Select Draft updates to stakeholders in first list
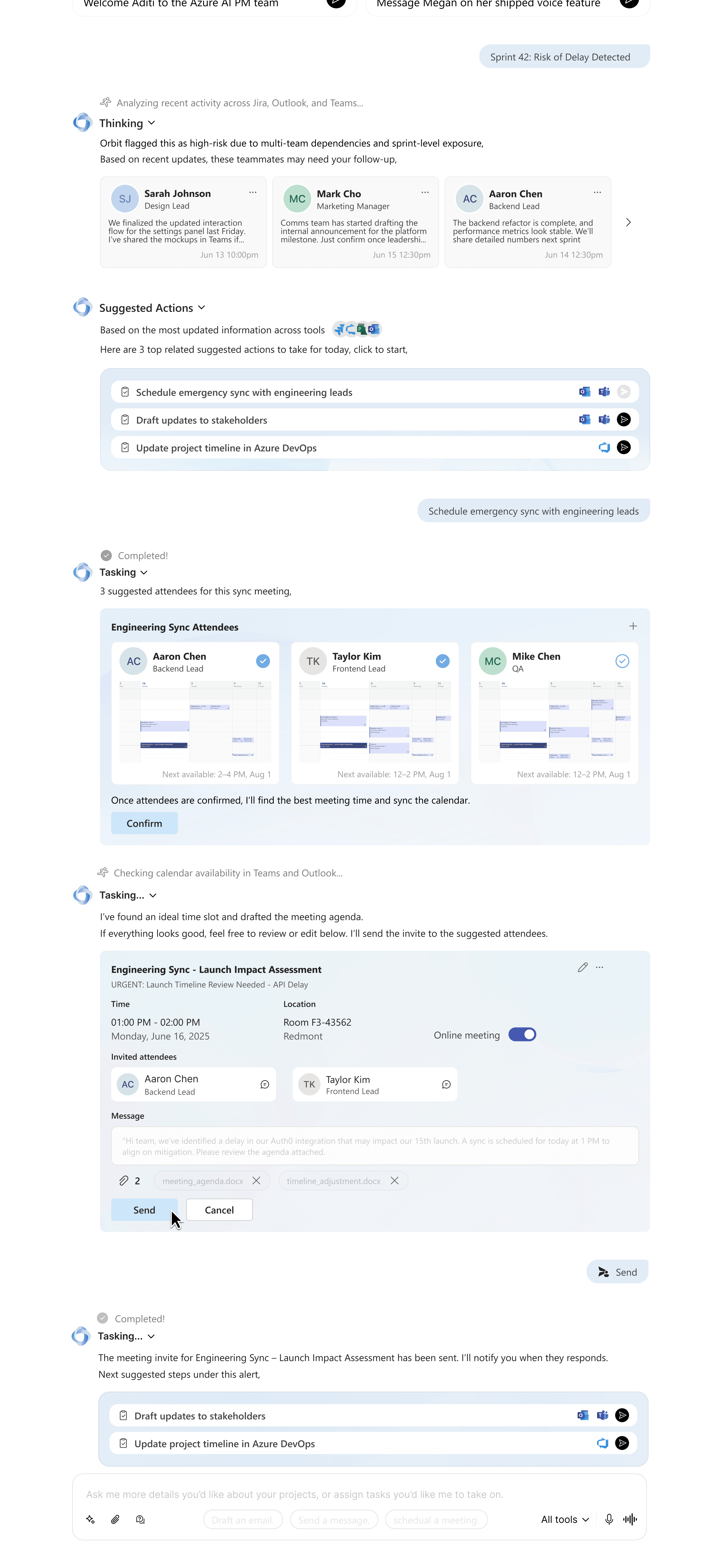The width and height of the screenshot is (719, 1568). (x=201, y=420)
